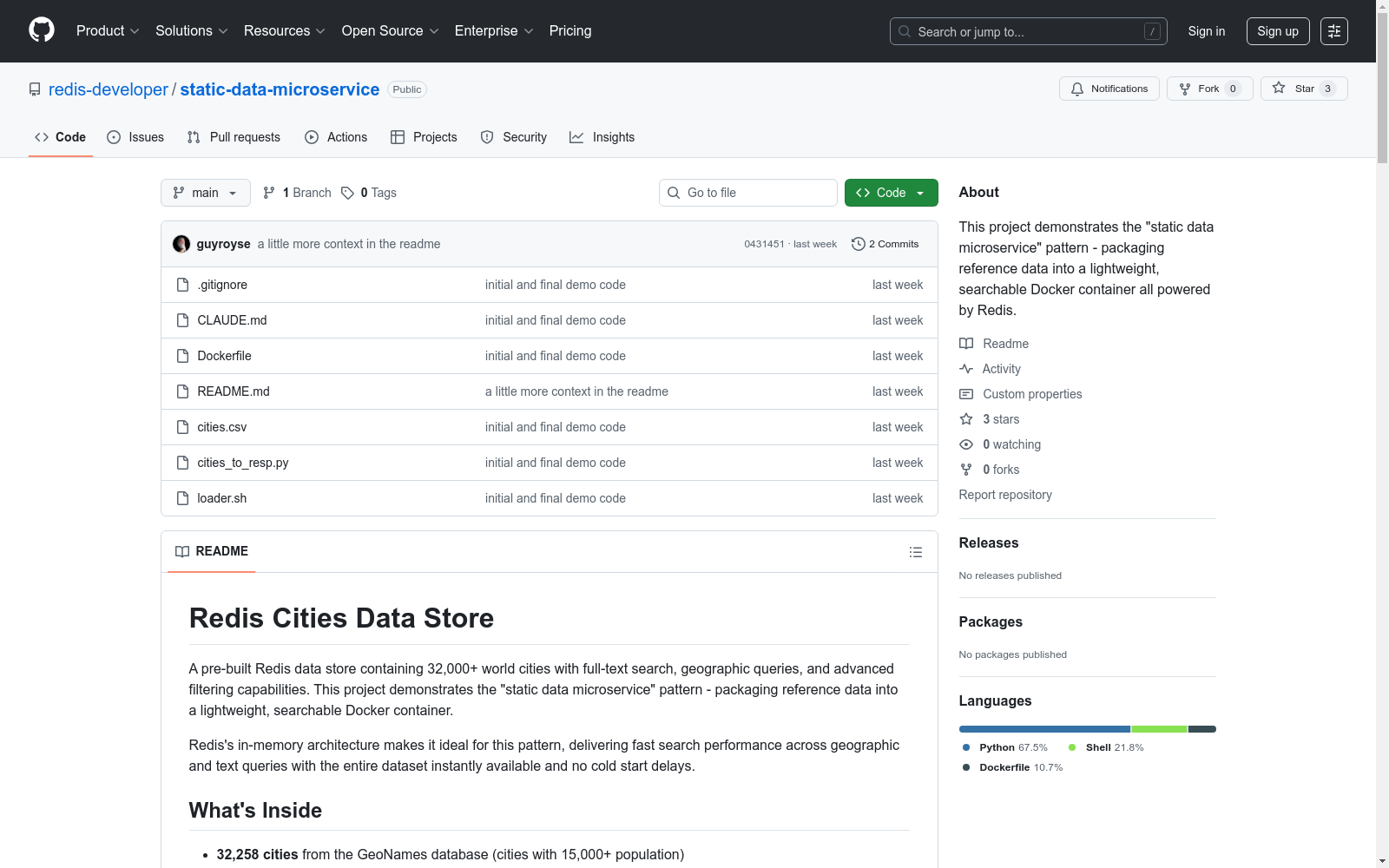Screen dimensions: 1389x868
Task: Click the graph icon on the Insights tab
Action: click(576, 137)
